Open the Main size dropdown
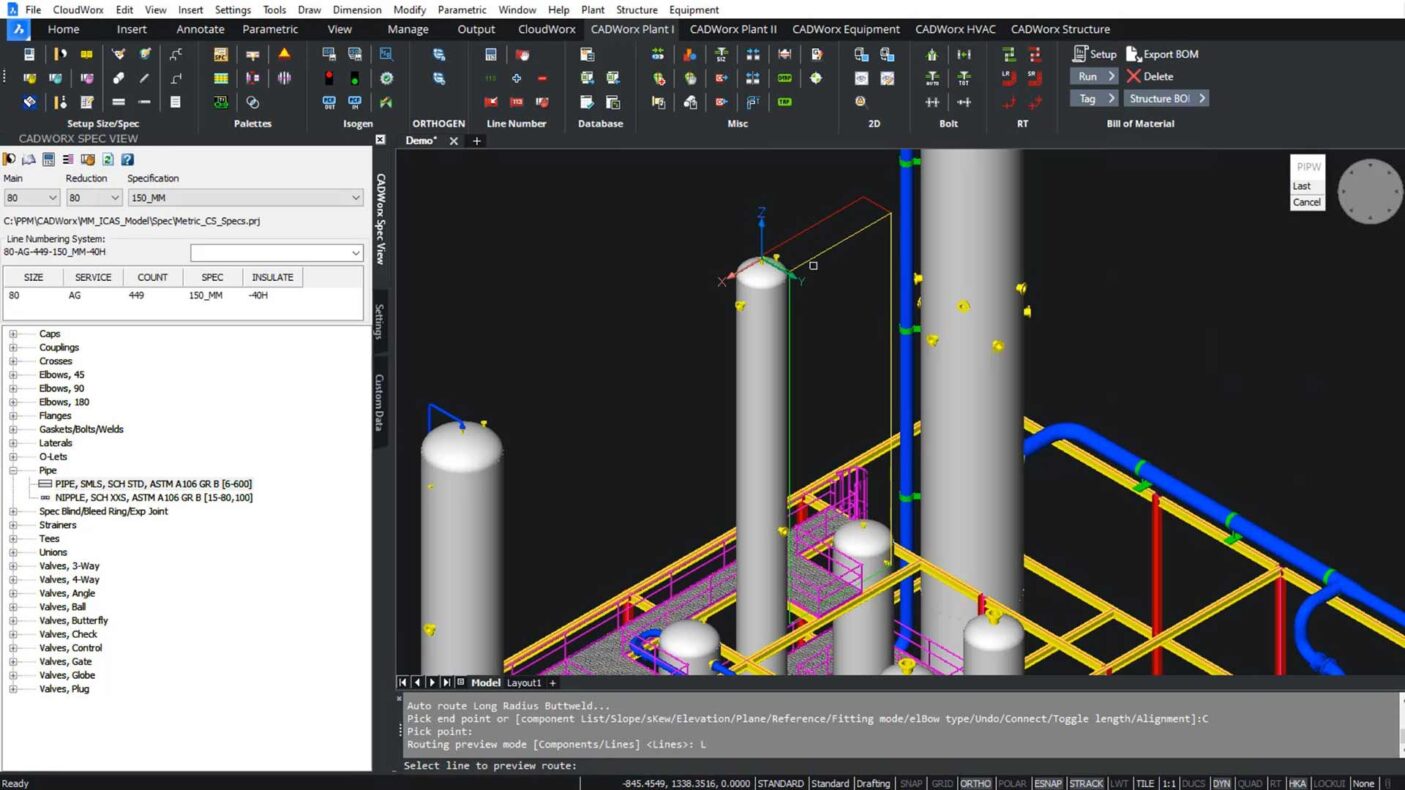 pyautogui.click(x=31, y=198)
